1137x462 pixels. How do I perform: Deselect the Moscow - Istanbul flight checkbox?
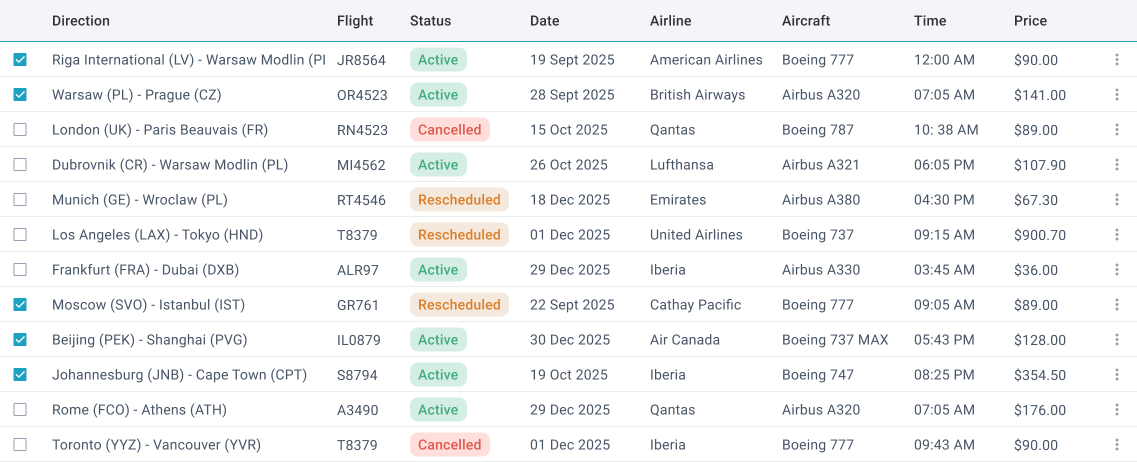pyautogui.click(x=20, y=305)
